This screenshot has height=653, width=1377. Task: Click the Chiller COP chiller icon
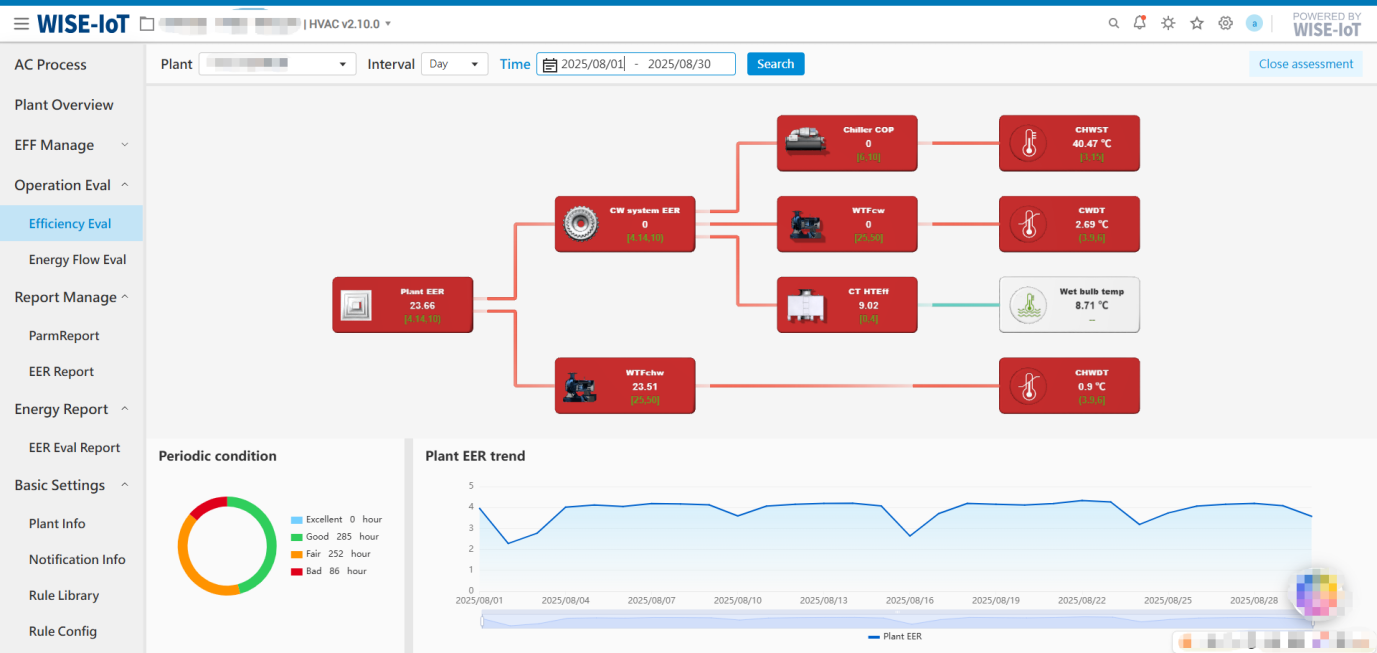[x=806, y=142]
